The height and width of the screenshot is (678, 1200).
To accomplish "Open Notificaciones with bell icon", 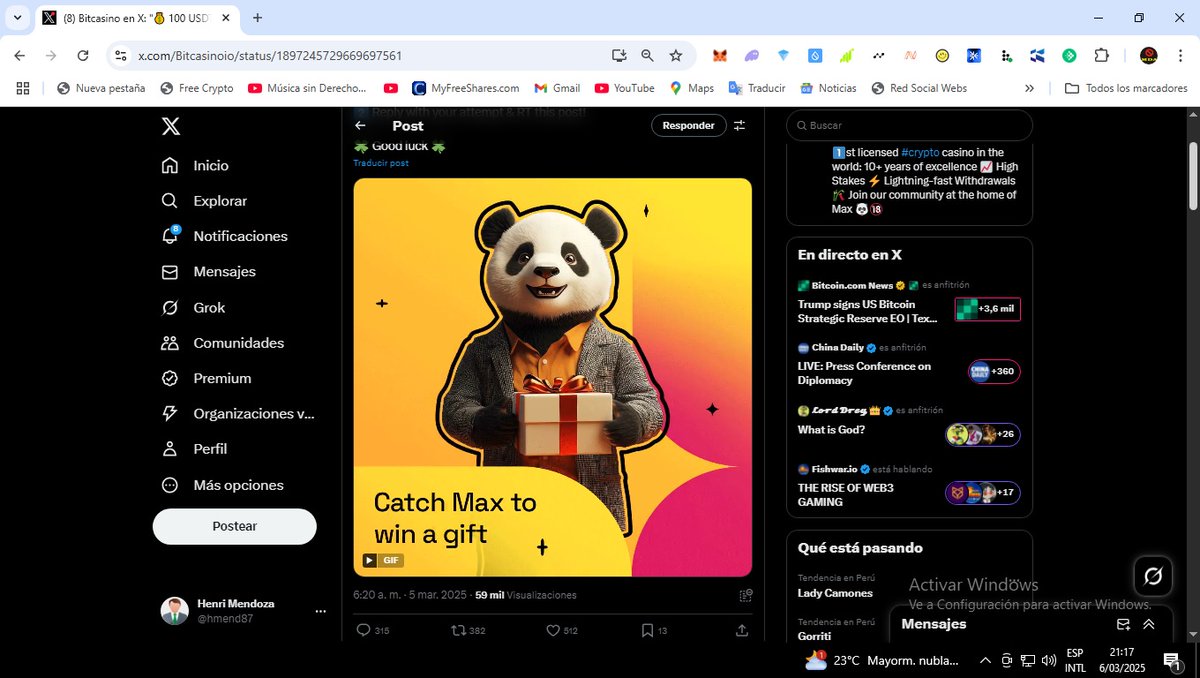I will tap(225, 236).
